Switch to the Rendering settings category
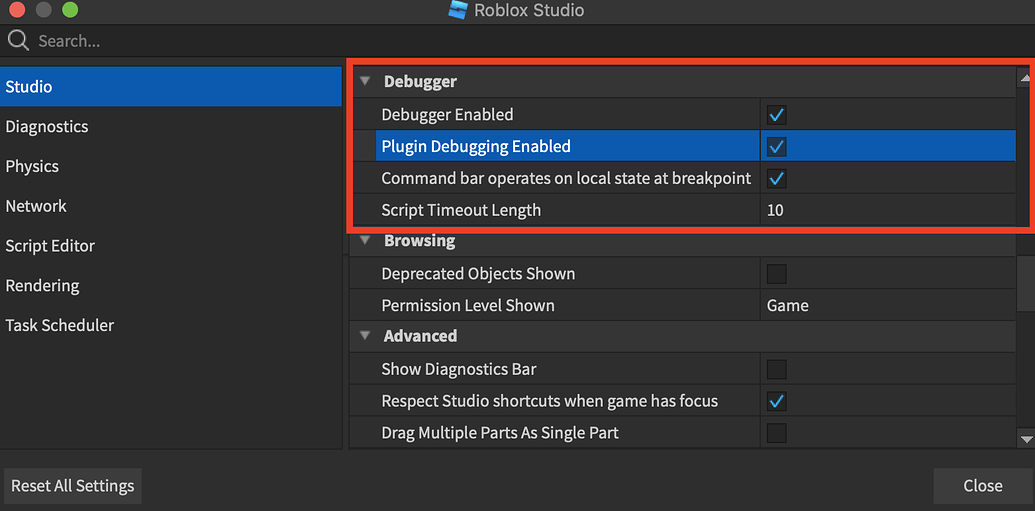Screen dimensions: 1035x511 click(x=171, y=285)
